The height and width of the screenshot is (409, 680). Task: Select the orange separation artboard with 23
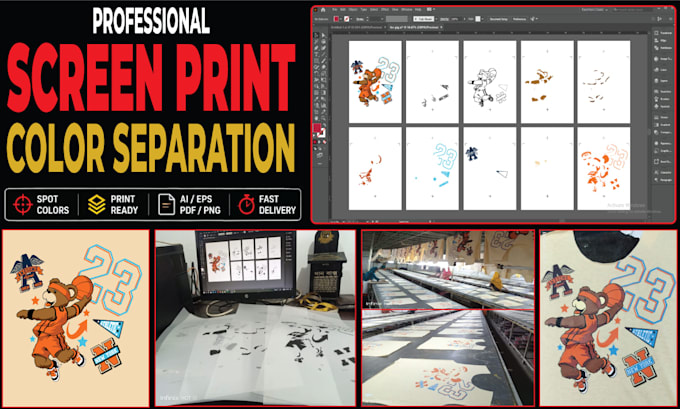[x=604, y=168]
